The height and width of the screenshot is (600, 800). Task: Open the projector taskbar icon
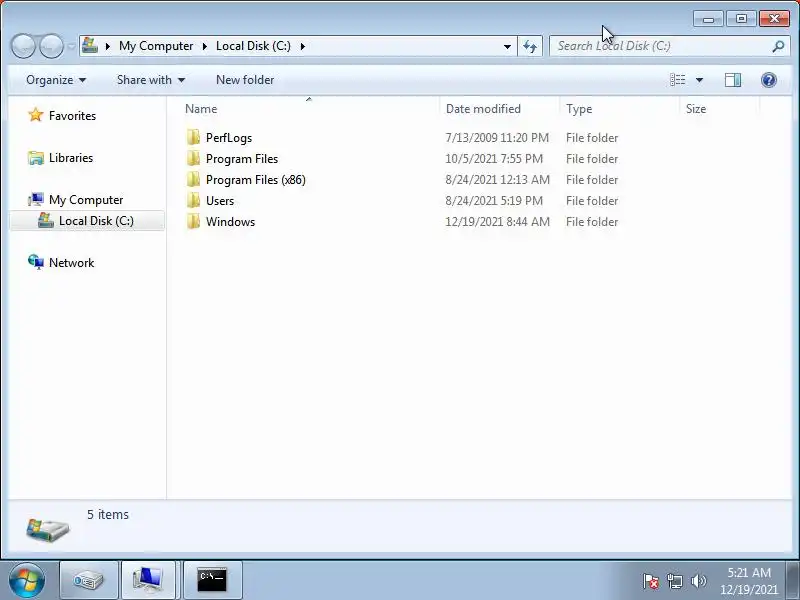89,580
